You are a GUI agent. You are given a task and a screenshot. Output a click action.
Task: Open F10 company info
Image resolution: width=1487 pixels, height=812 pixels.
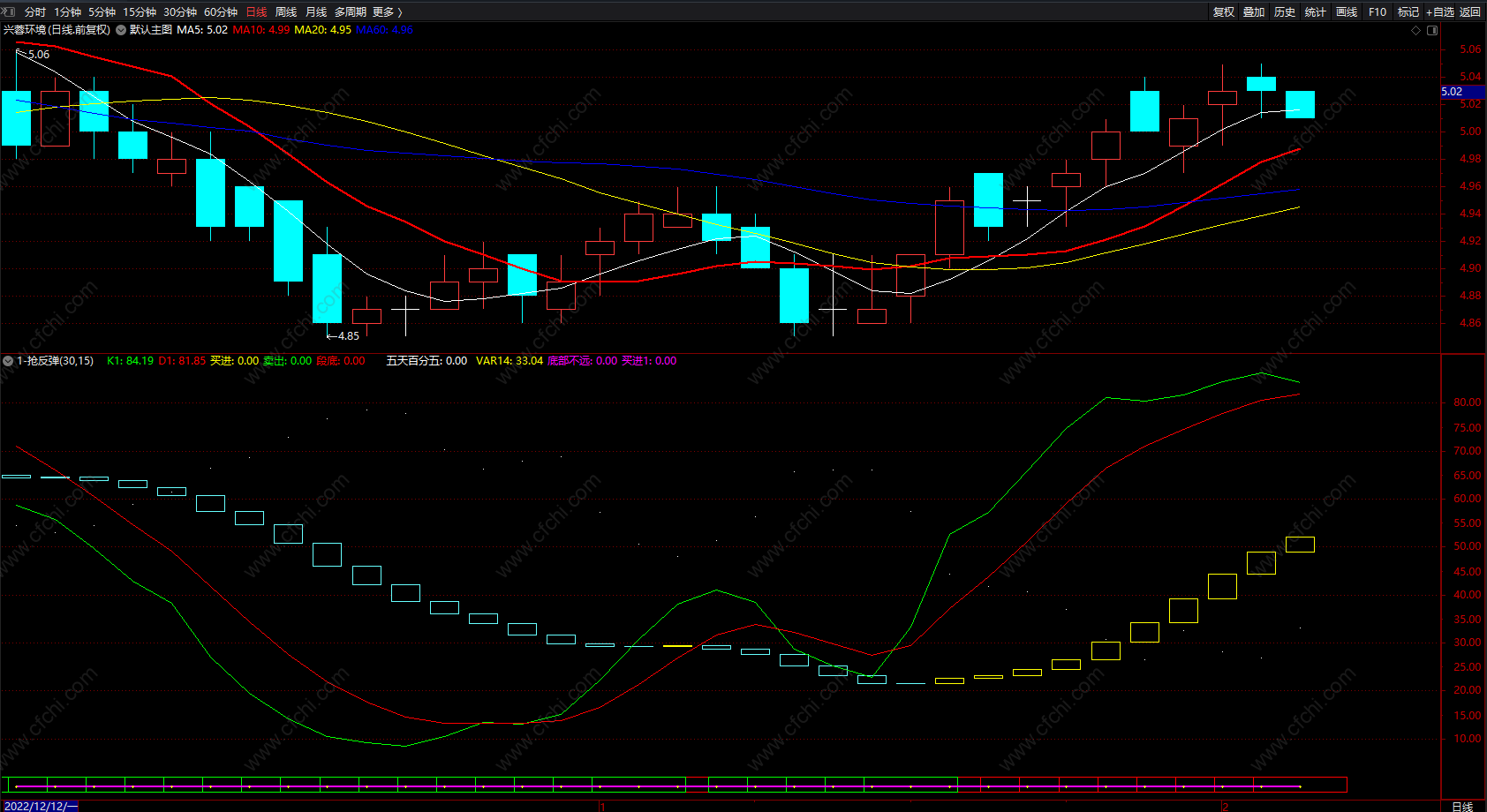coord(1378,11)
